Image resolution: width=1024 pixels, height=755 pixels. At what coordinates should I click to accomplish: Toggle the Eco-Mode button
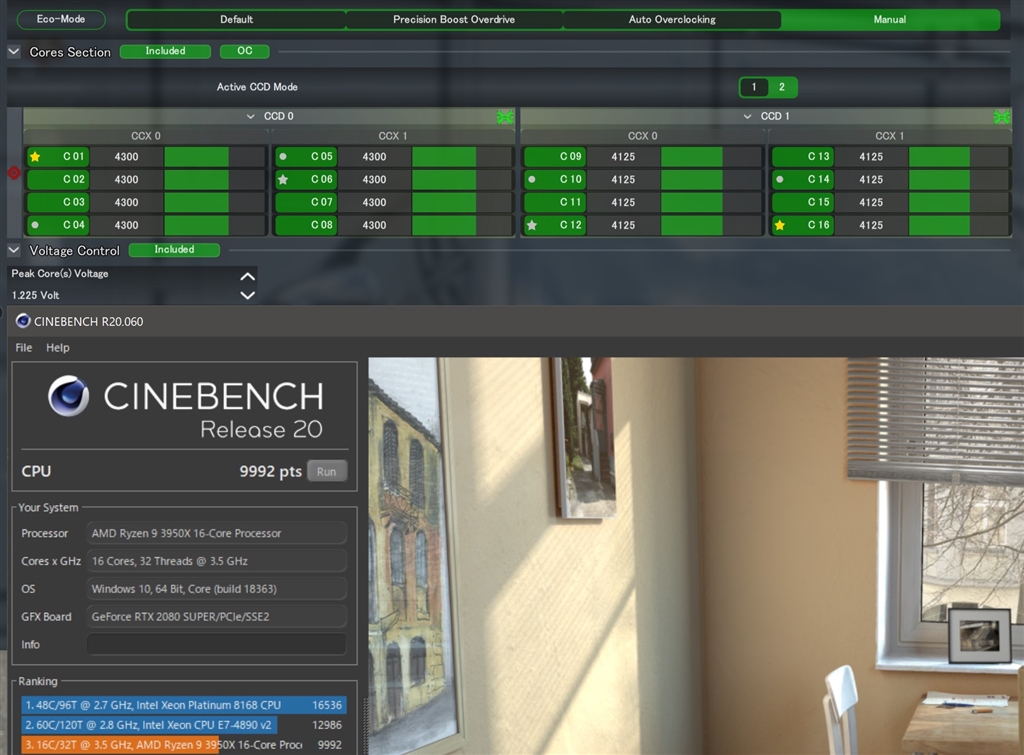61,20
